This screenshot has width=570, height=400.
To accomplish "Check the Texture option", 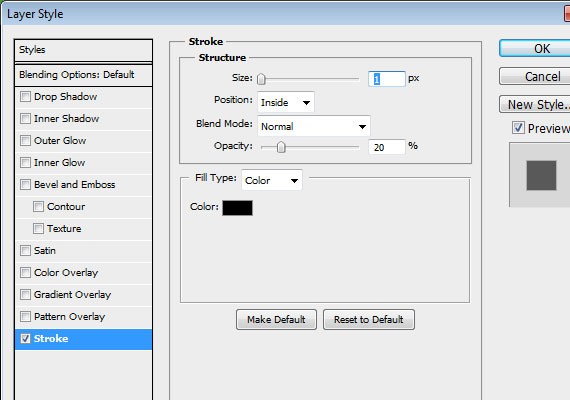I will pos(38,229).
